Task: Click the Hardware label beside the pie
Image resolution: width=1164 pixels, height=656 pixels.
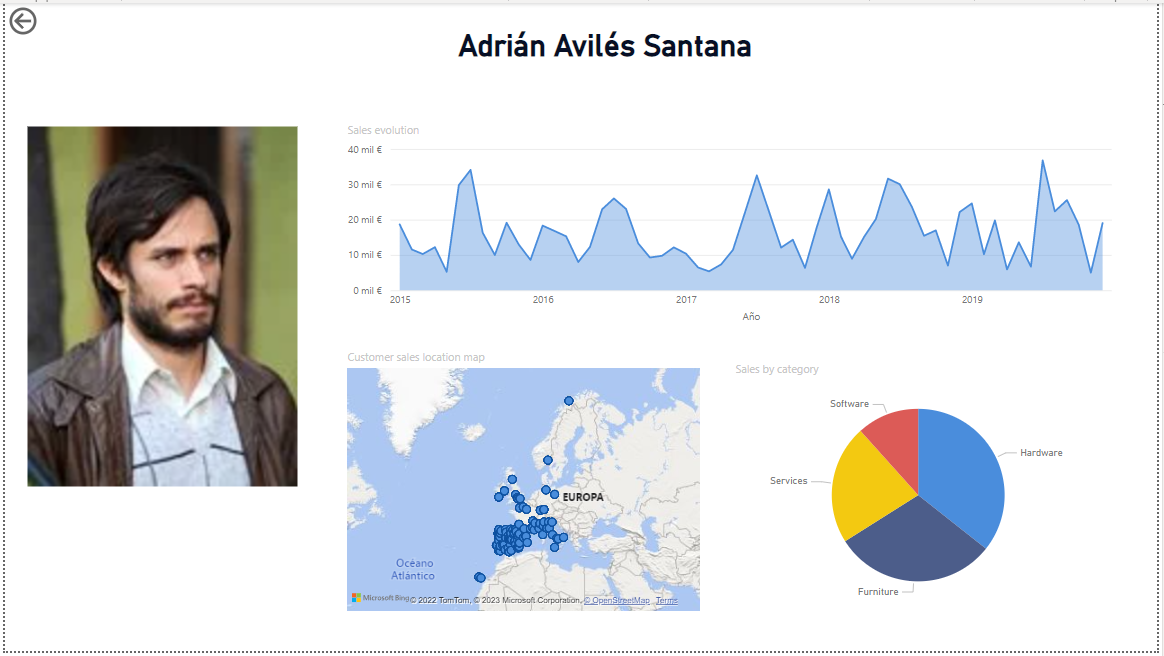Action: (x=1041, y=453)
